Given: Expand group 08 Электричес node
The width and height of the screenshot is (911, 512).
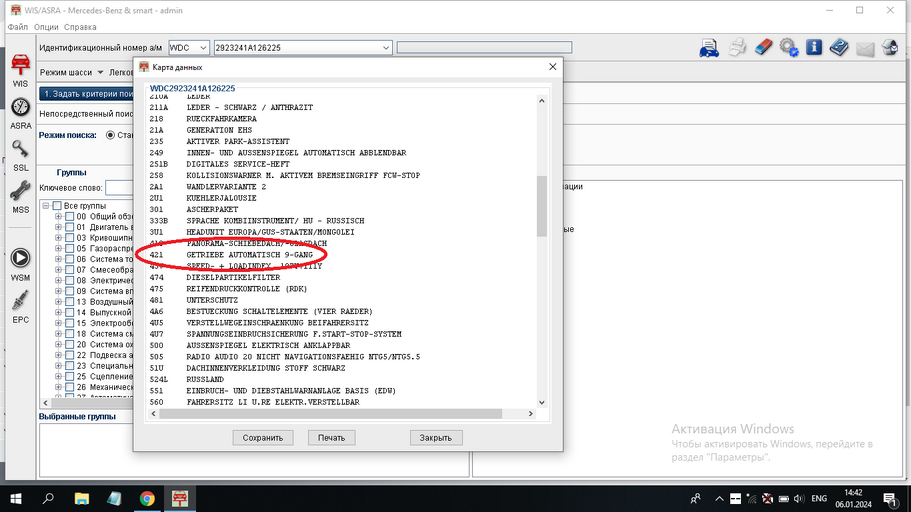Looking at the screenshot, I should 58,280.
